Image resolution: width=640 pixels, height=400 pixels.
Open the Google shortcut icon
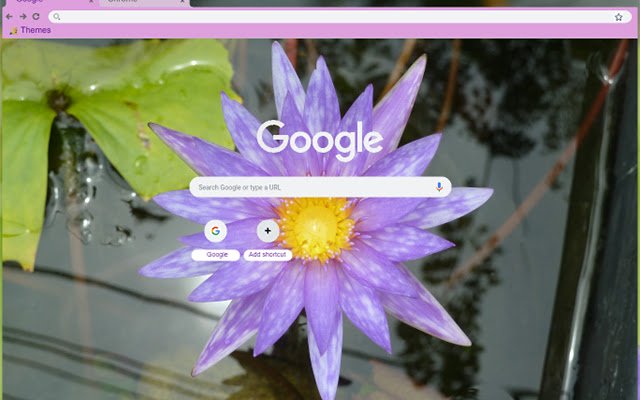pos(216,231)
